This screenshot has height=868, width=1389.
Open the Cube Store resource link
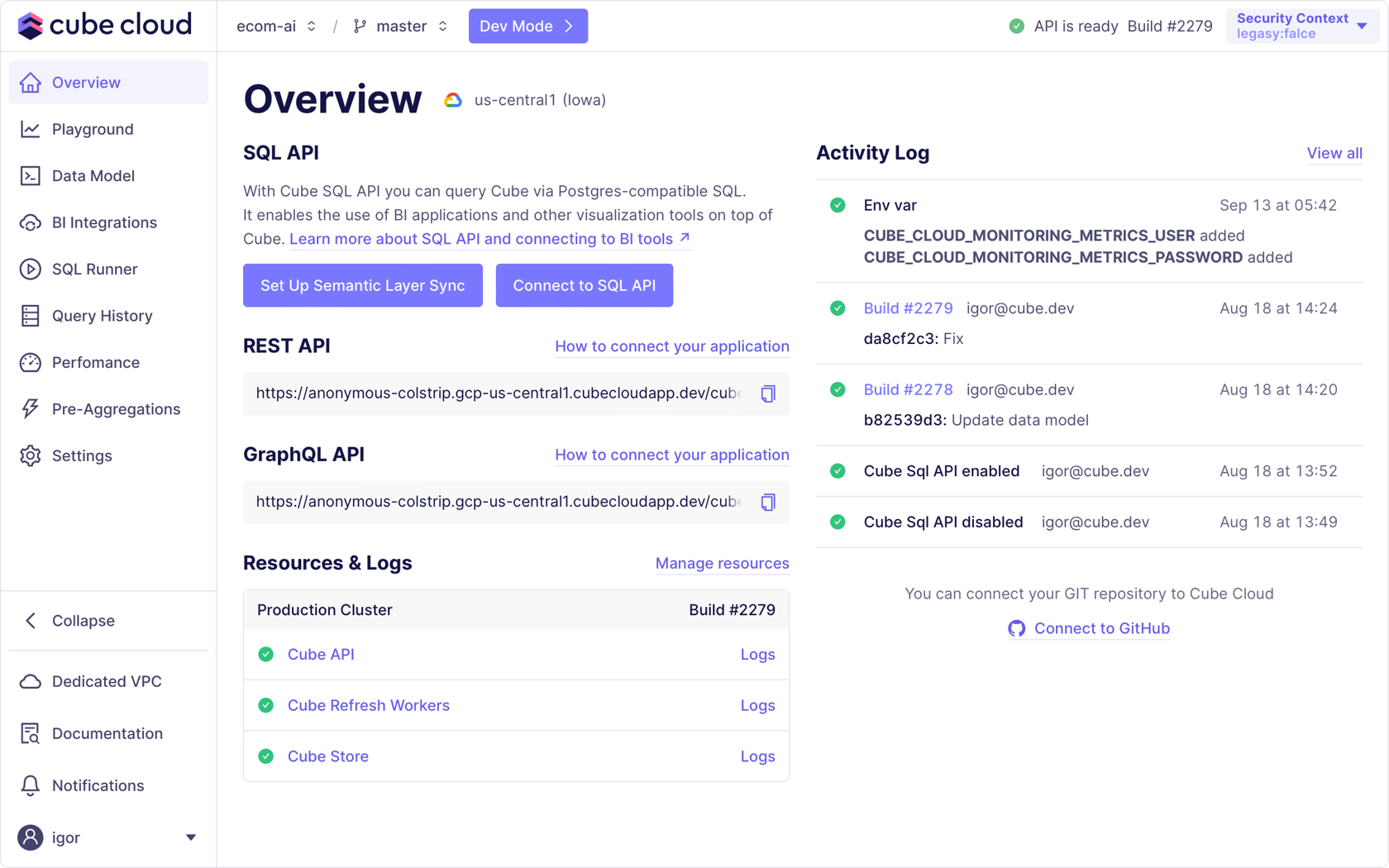point(328,756)
